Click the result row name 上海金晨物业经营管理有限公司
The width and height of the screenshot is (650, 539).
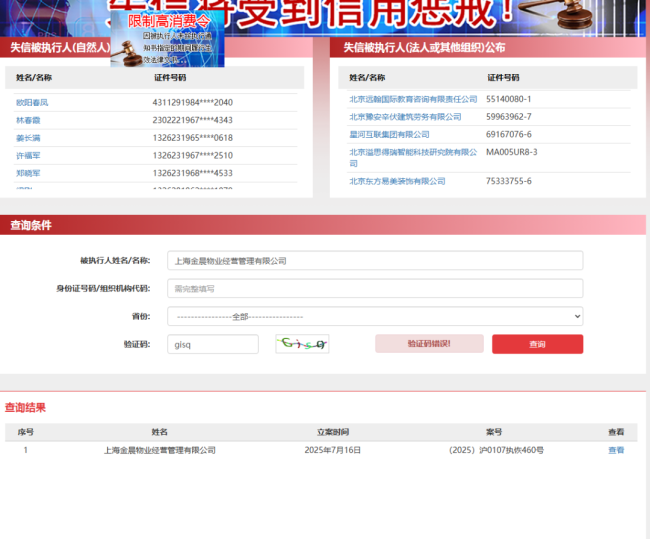coord(160,450)
